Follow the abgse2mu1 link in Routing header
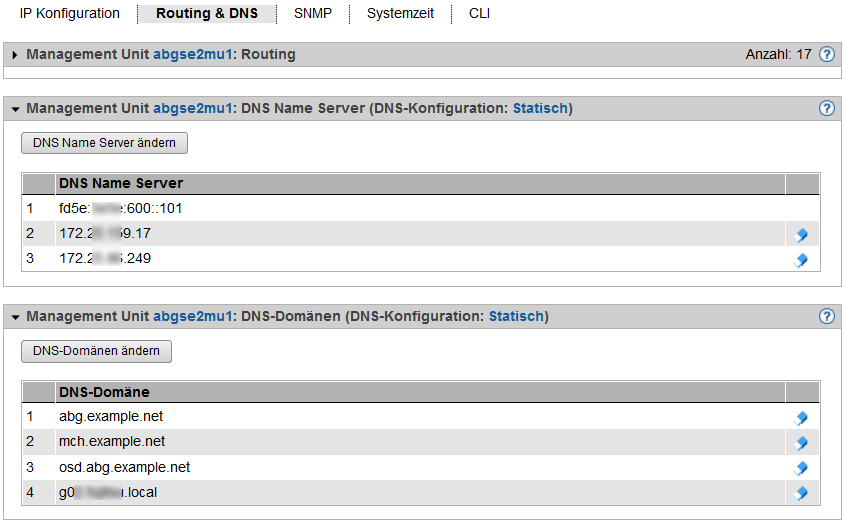Viewport: 846px width, 524px height. coord(192,55)
